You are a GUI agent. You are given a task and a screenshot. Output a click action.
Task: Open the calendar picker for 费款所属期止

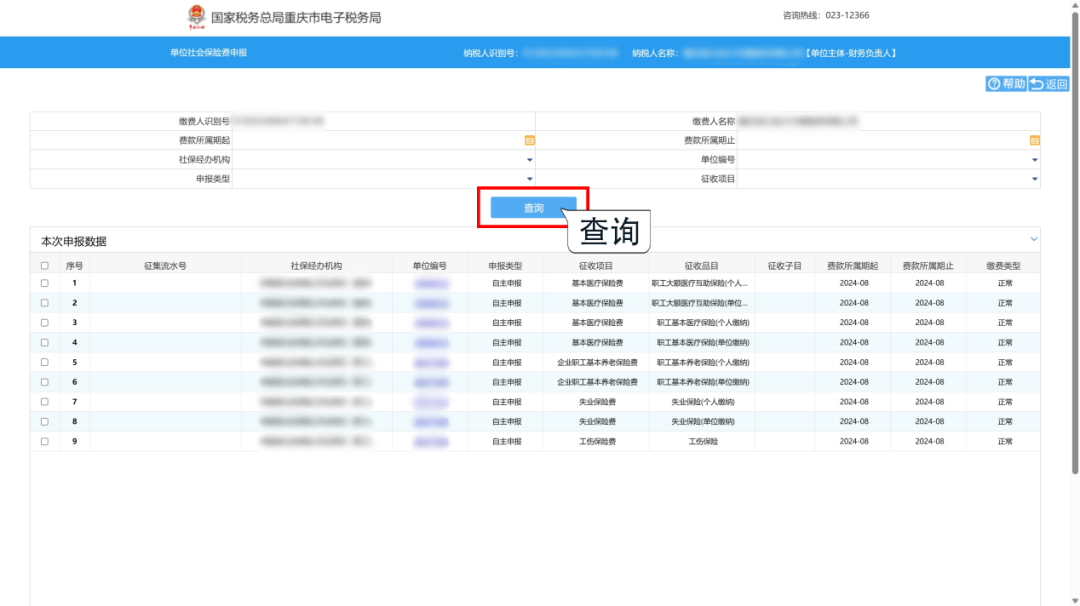1034,141
